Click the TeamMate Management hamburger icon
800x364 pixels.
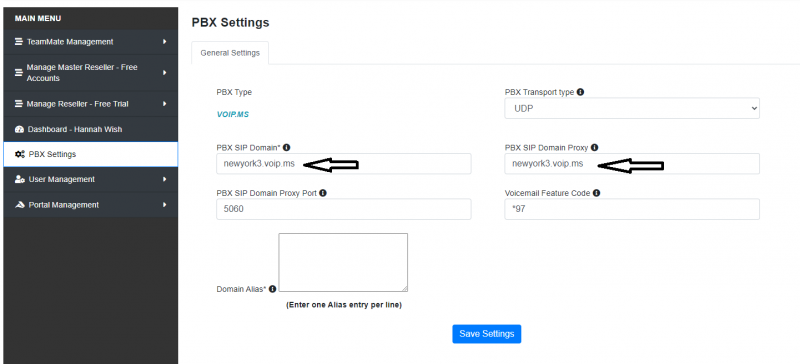coord(19,42)
